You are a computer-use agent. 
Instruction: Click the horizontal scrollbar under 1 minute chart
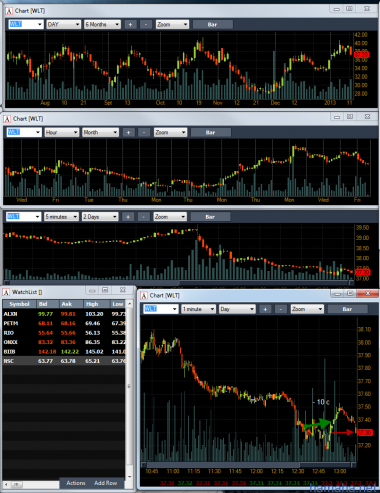pyautogui.click(x=249, y=465)
